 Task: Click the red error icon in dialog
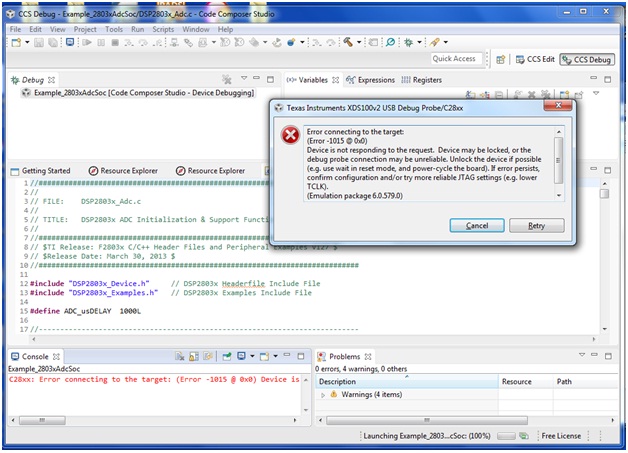(x=290, y=135)
